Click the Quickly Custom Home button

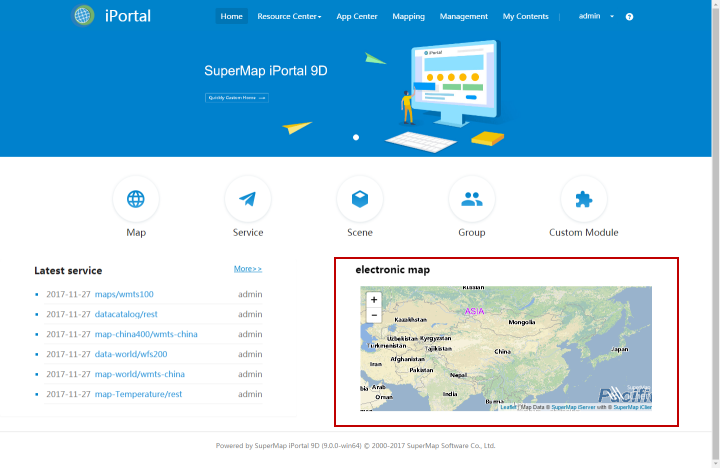(x=236, y=98)
